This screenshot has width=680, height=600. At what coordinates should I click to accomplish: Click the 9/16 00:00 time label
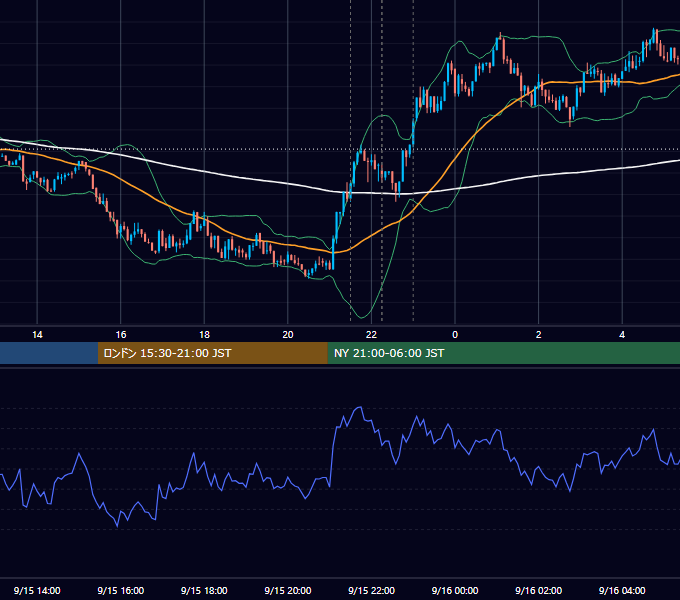455,590
